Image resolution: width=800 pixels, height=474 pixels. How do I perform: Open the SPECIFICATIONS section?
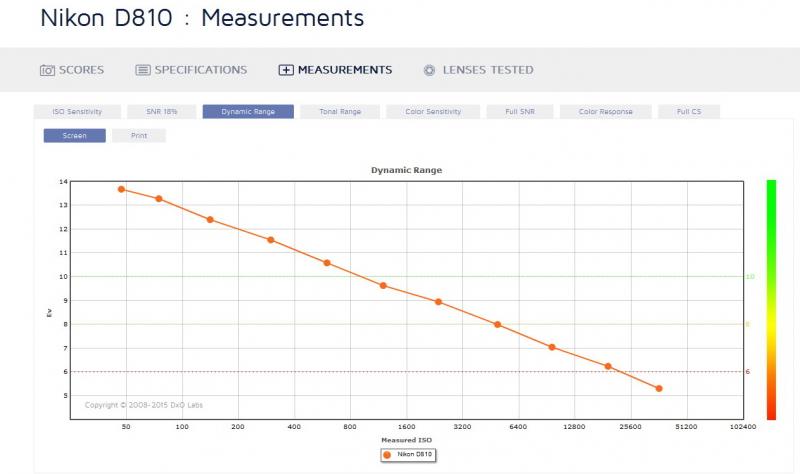click(x=201, y=70)
